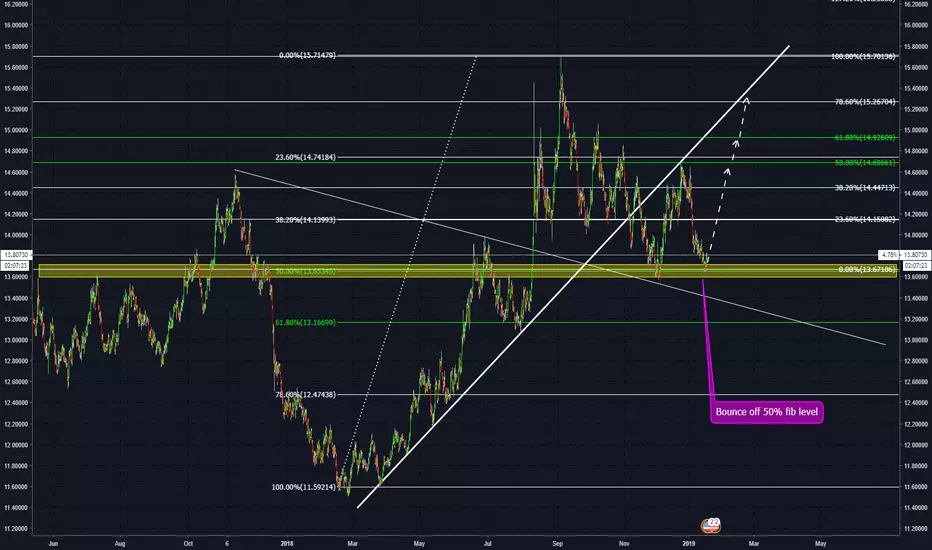
Task: Click '2019' on the time axis
Action: (x=689, y=543)
